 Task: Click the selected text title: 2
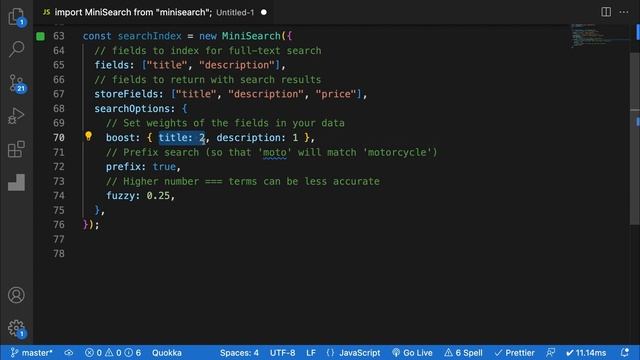coord(182,138)
